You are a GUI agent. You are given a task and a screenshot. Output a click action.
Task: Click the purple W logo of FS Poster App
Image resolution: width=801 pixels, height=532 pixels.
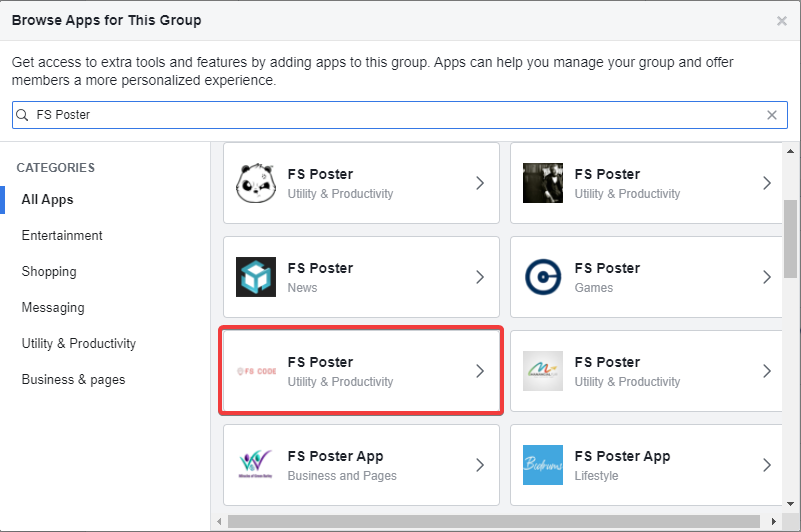tap(256, 464)
